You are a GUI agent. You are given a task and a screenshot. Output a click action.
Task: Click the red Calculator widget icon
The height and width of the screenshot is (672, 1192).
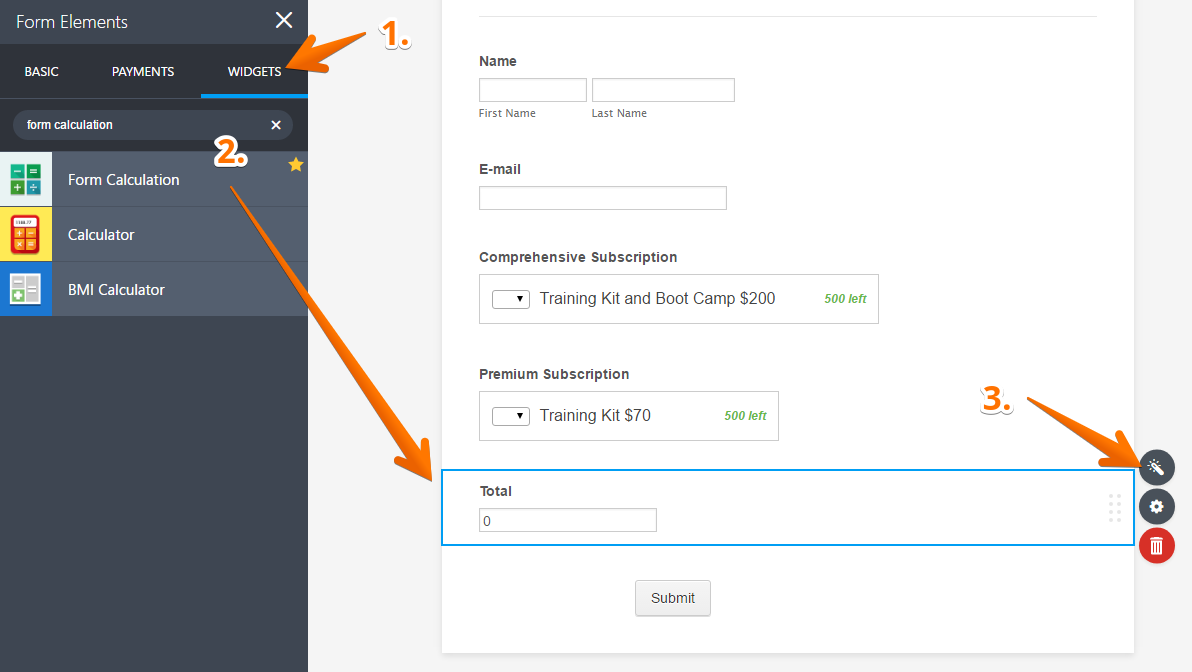[26, 235]
